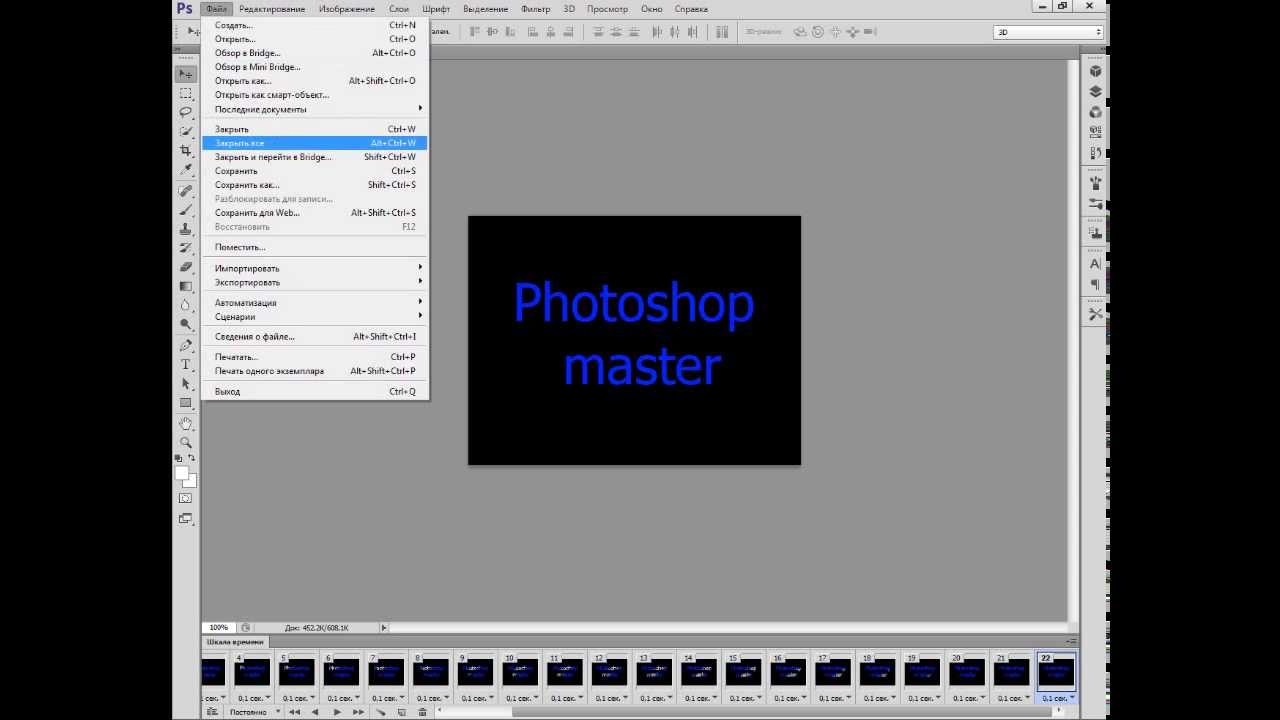Screen dimensions: 1280x720
Task: Expand 'Последние документы' submenu
Action: (x=315, y=109)
